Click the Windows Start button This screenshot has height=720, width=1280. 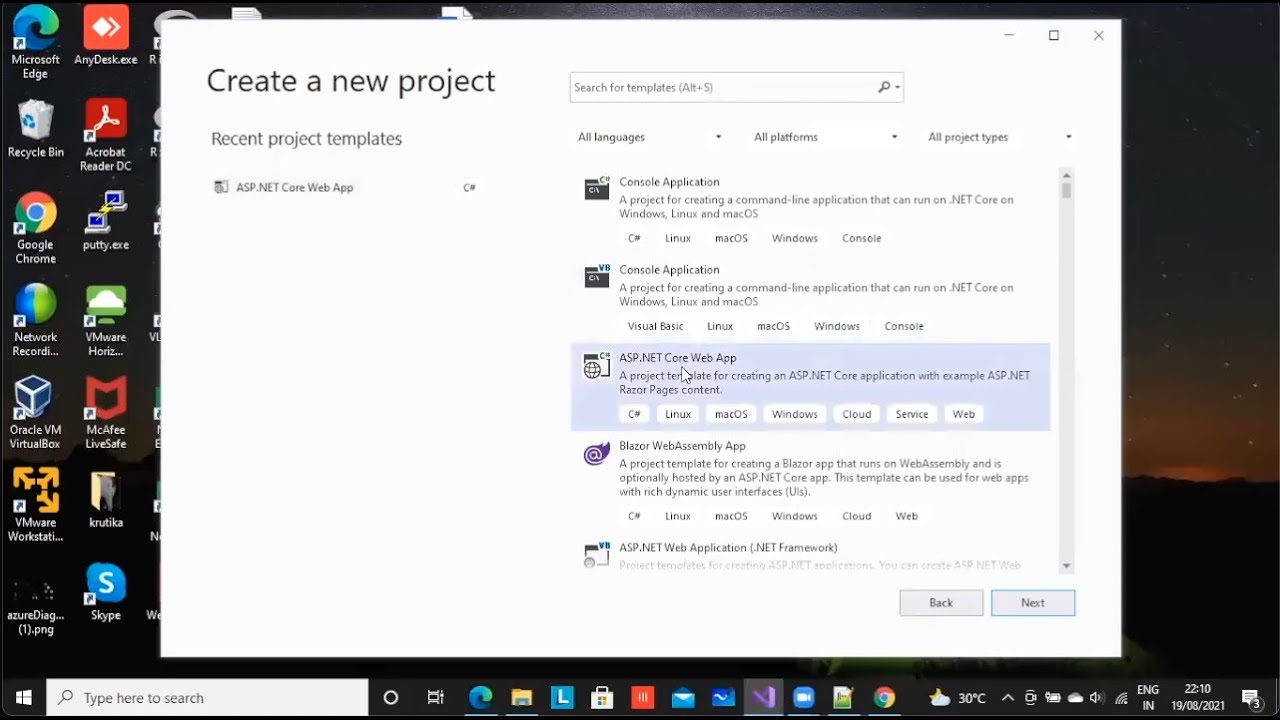pos(24,698)
